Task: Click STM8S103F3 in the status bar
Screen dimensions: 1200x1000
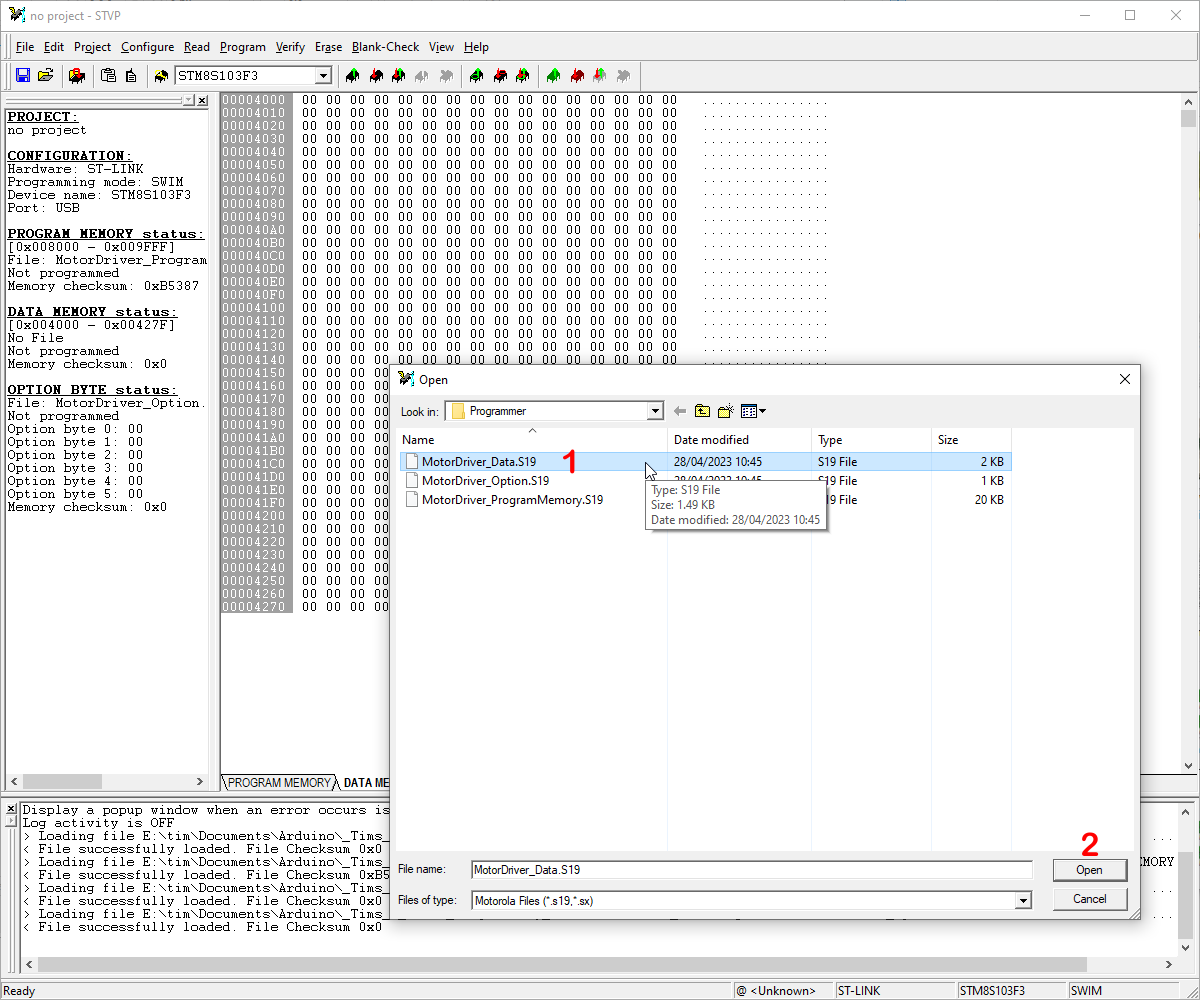Action: point(992,991)
